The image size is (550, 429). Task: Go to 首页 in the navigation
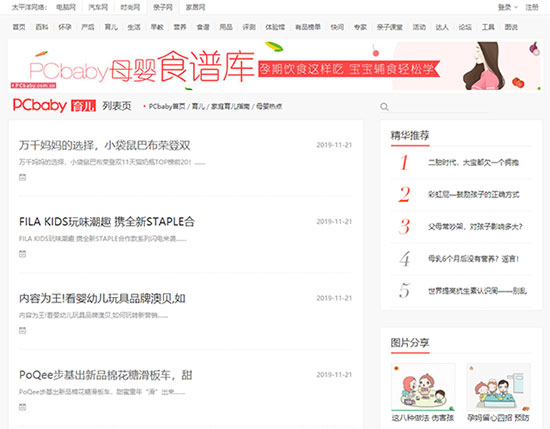(19, 27)
